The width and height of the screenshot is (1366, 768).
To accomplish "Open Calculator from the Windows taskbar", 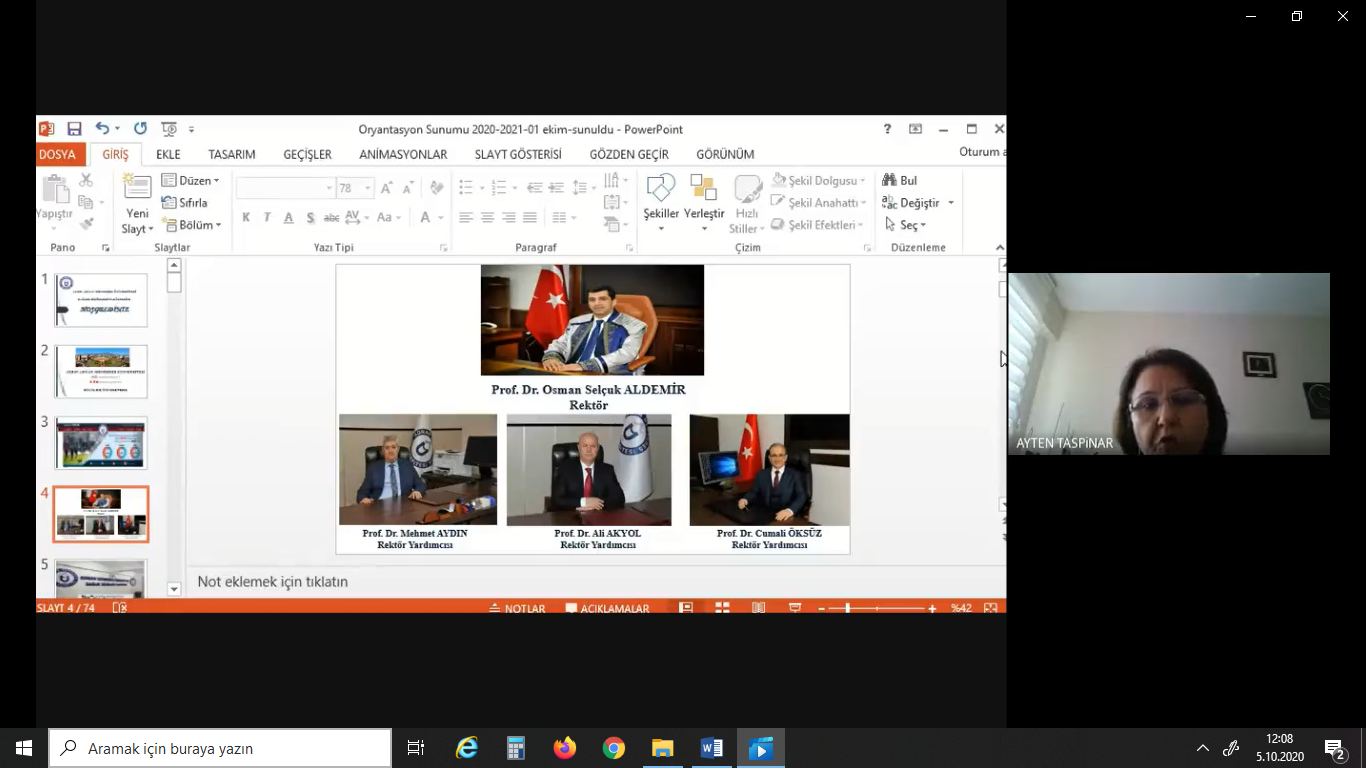I will pyautogui.click(x=516, y=748).
